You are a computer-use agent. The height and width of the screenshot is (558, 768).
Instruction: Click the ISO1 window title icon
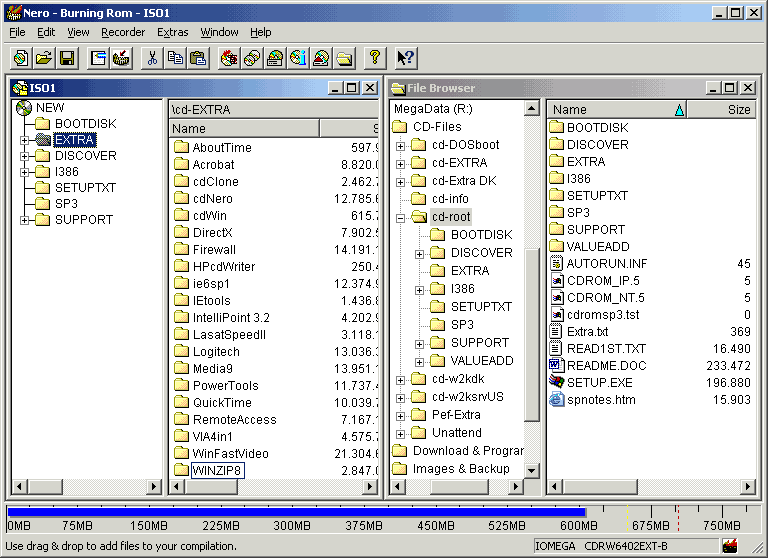20,88
